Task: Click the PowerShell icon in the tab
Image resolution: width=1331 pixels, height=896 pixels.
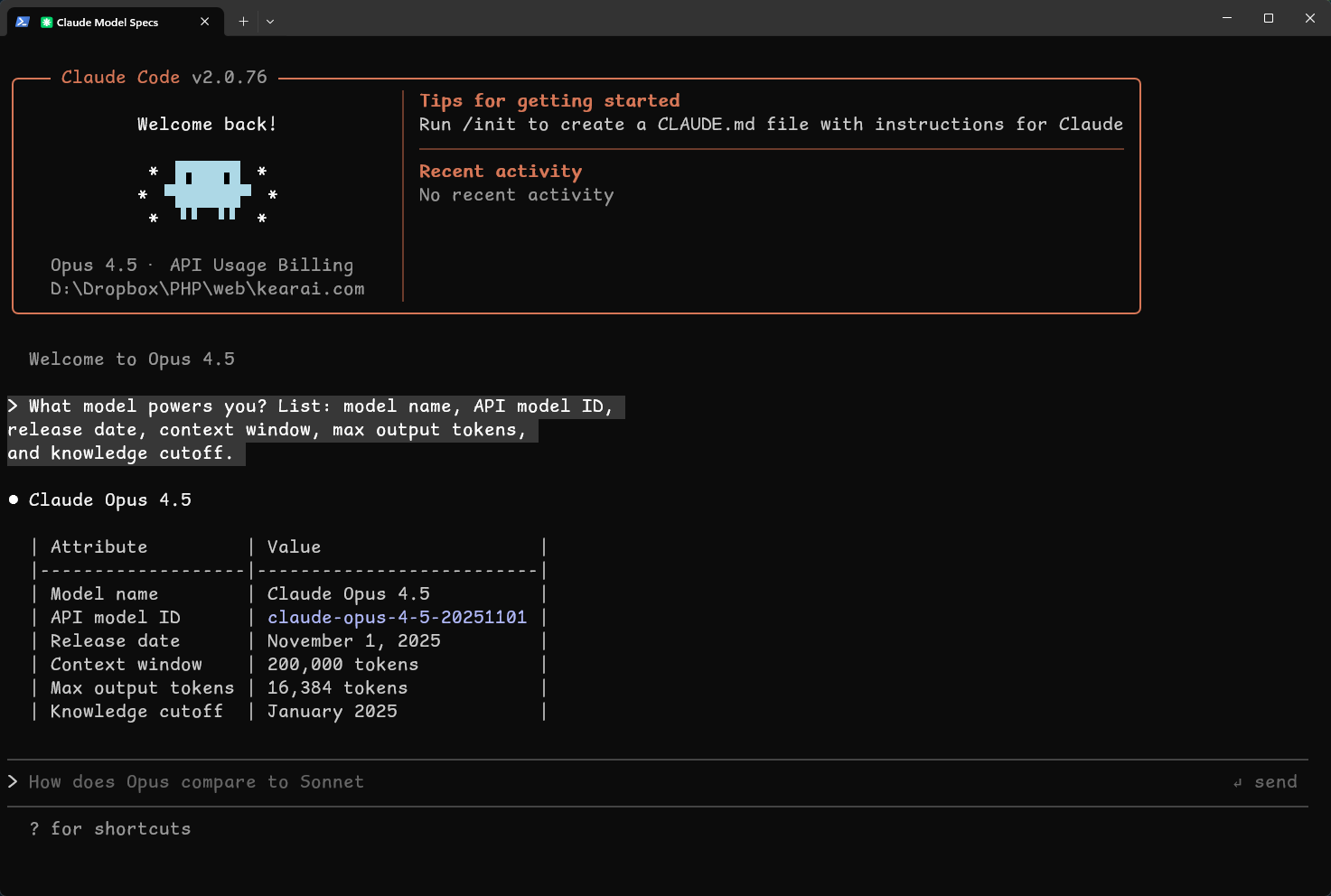Action: [23, 22]
